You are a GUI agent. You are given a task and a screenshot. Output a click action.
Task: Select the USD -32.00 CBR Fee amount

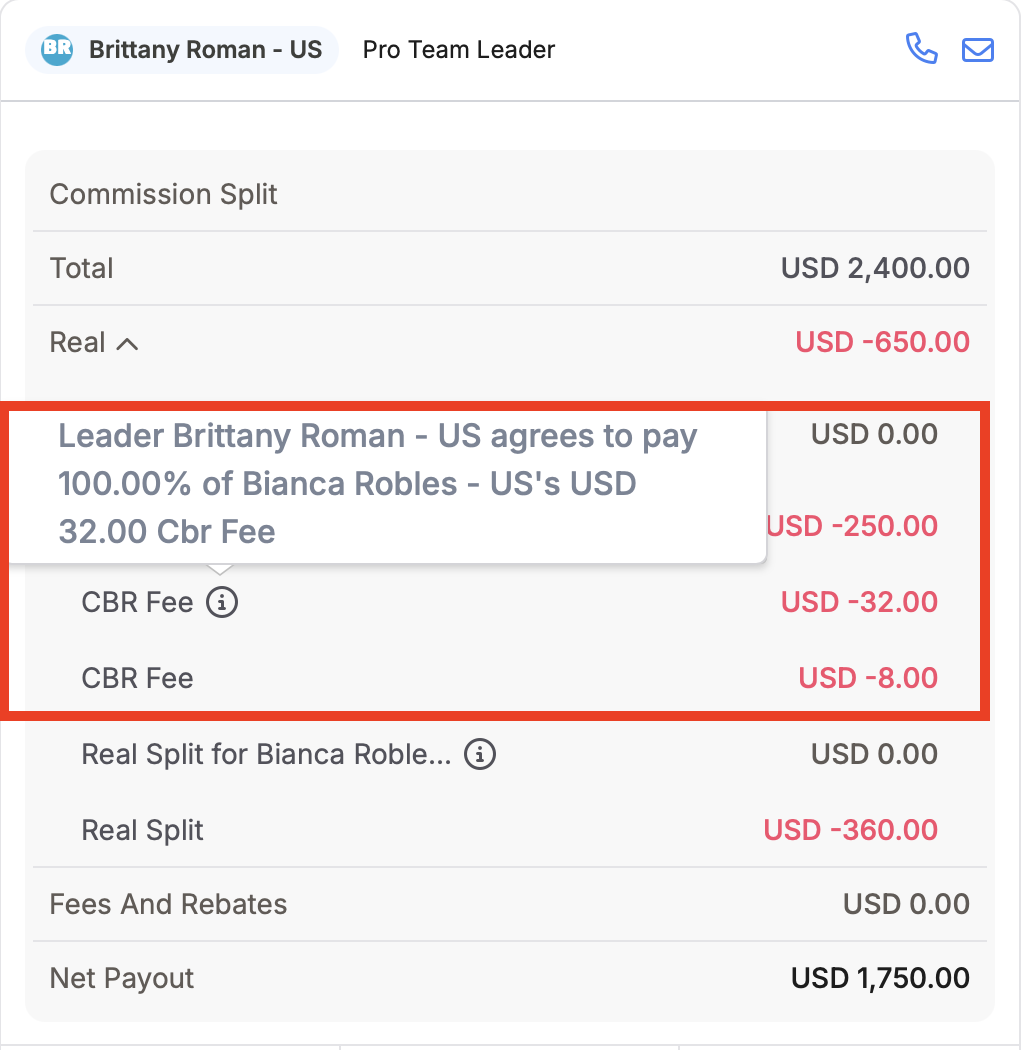(x=859, y=601)
